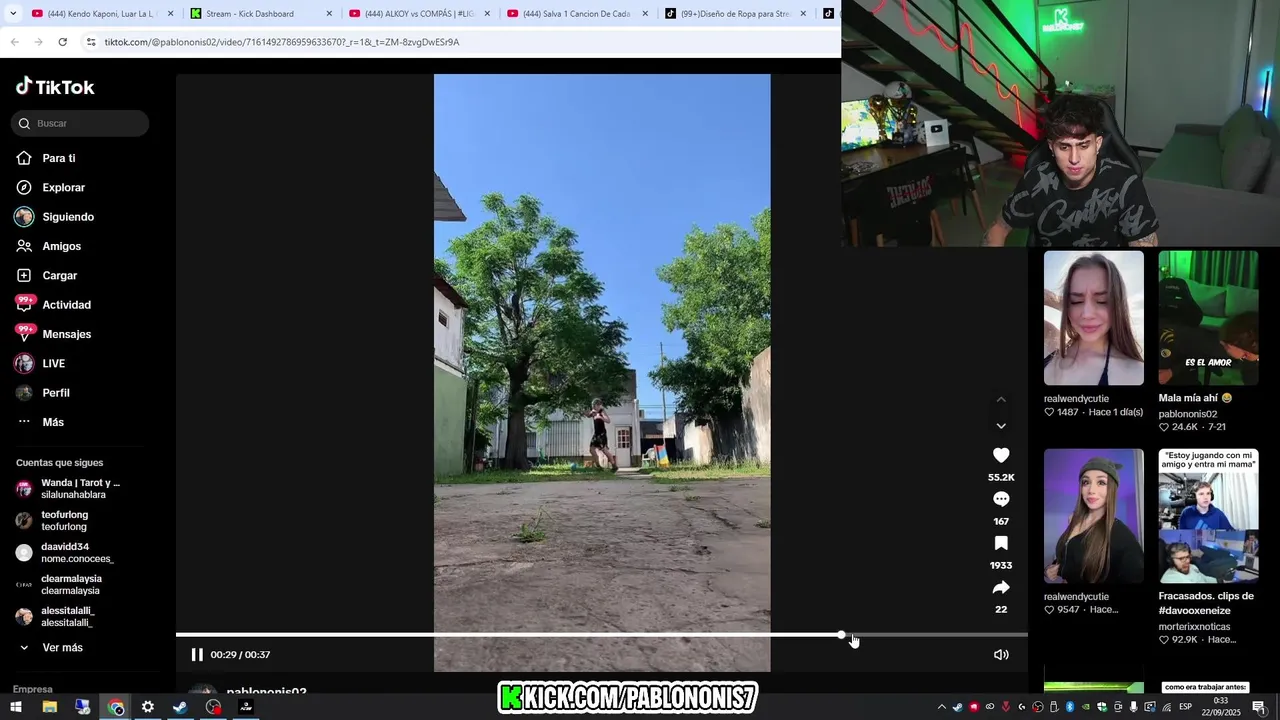Click the browser back arrow
Image resolution: width=1280 pixels, height=720 pixels.
click(15, 42)
